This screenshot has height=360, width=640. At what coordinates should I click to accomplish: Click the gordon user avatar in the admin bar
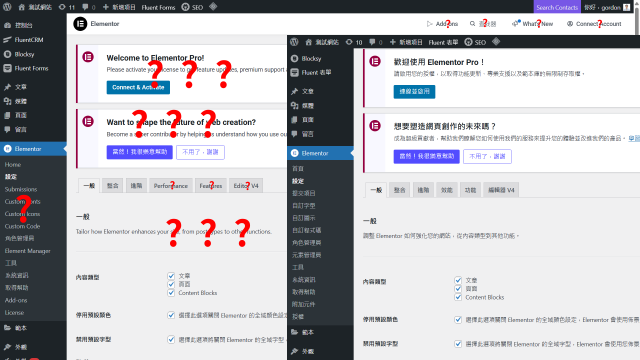pyautogui.click(x=627, y=7)
